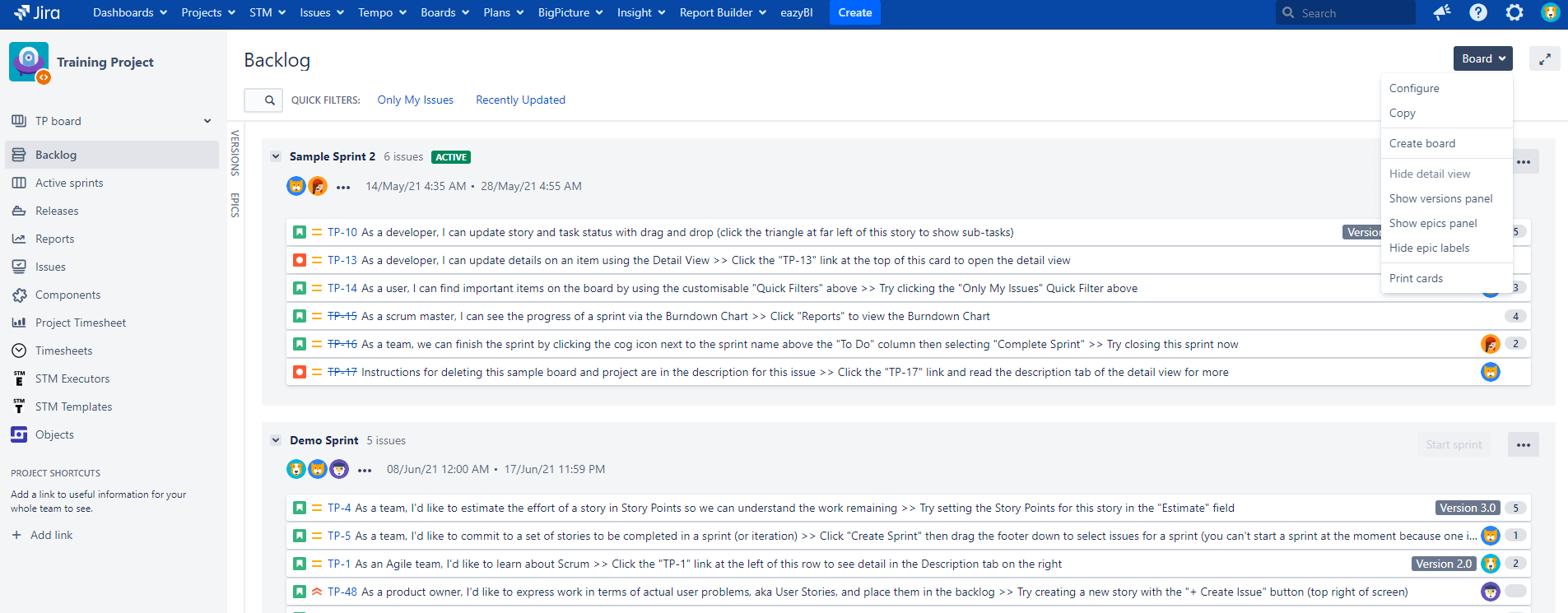Toggle the Only My Issues quick filter

(x=415, y=100)
